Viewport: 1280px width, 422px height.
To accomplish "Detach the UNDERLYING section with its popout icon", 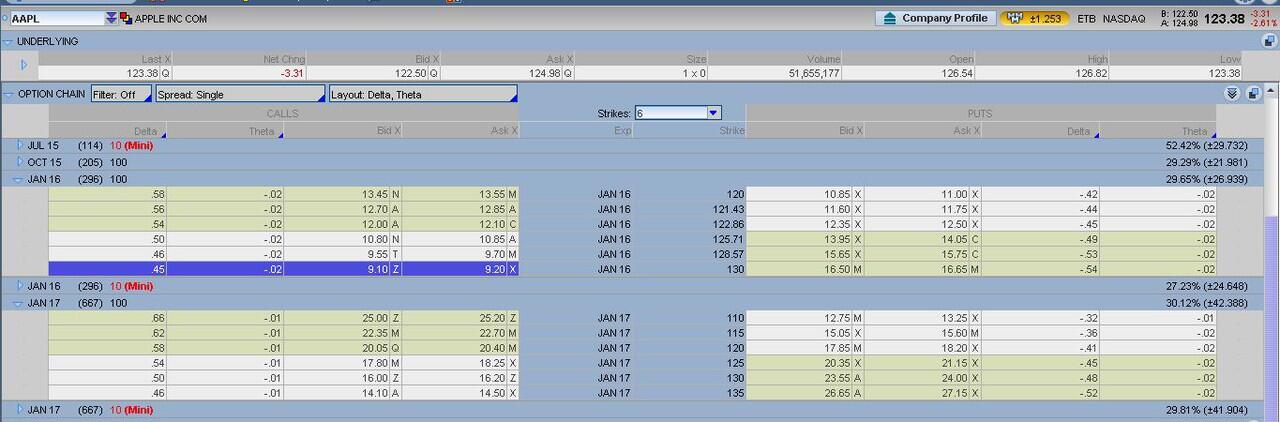I will [1269, 41].
